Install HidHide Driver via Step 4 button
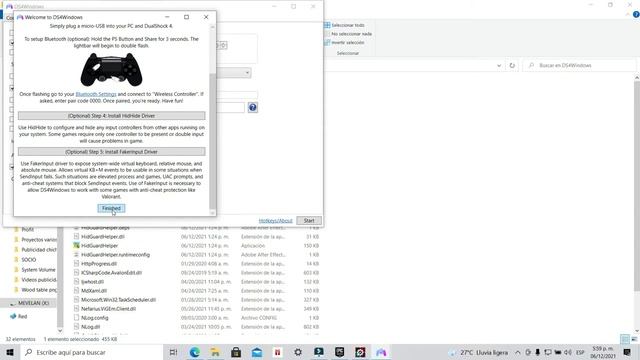The width and height of the screenshot is (640, 360). tap(111, 116)
